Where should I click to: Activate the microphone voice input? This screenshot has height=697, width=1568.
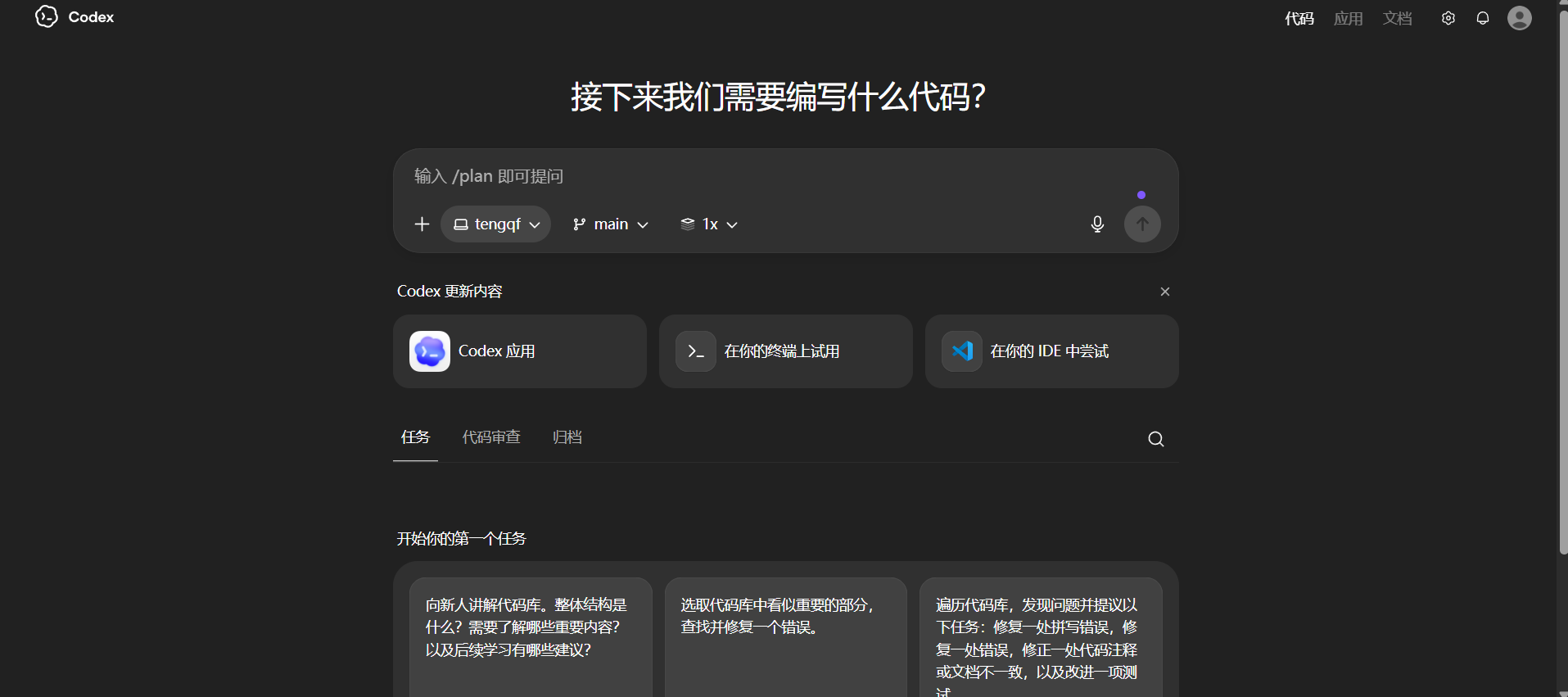(x=1098, y=224)
